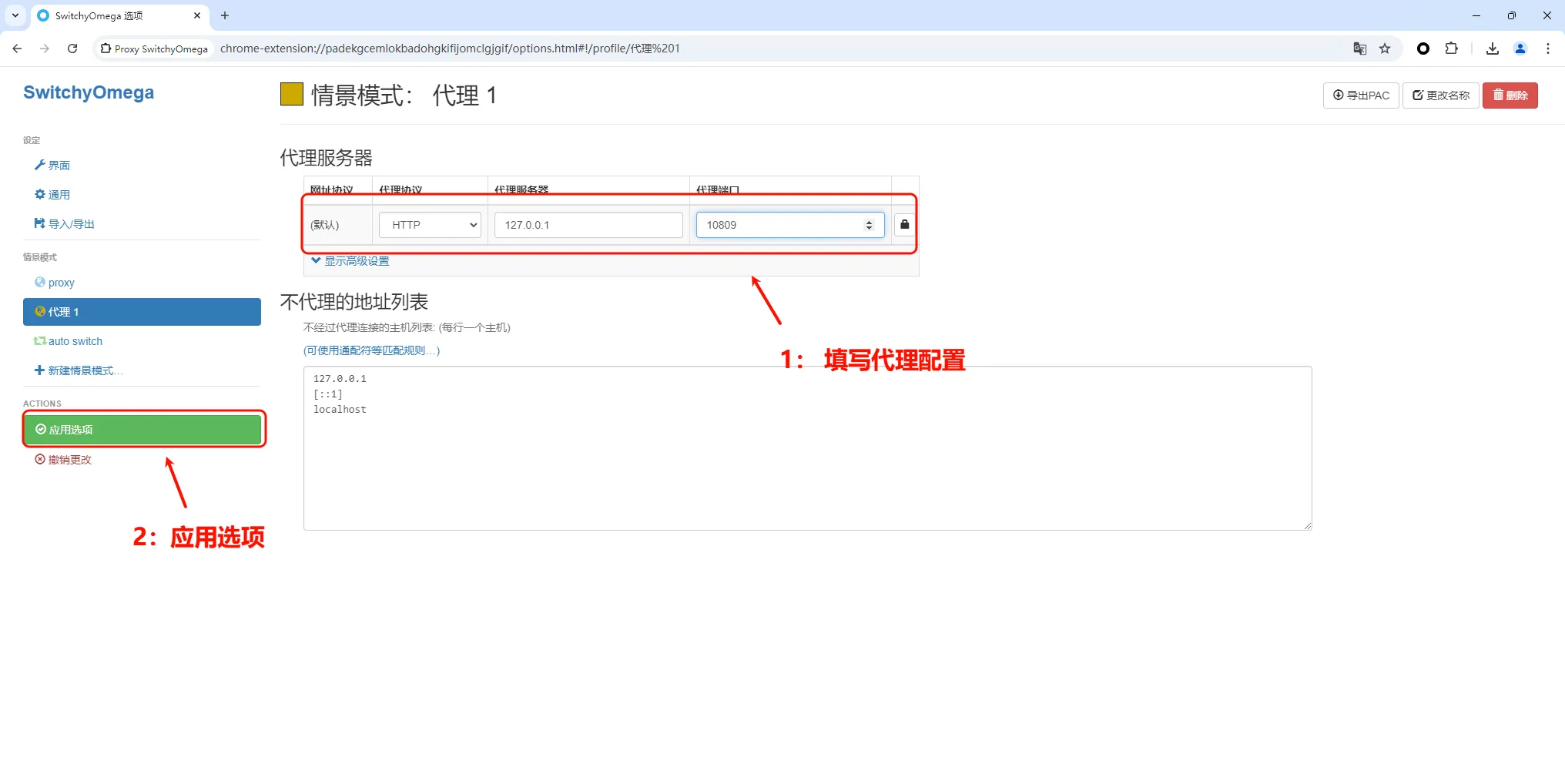Click the bypass list text area
The image size is (1565, 784).
pyautogui.click(x=808, y=448)
